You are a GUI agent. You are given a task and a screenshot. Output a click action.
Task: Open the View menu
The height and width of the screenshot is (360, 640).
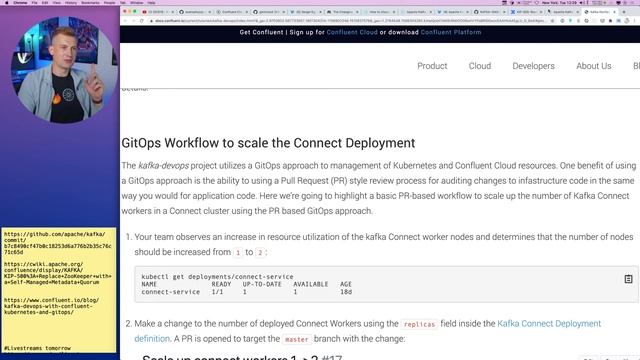point(57,2)
